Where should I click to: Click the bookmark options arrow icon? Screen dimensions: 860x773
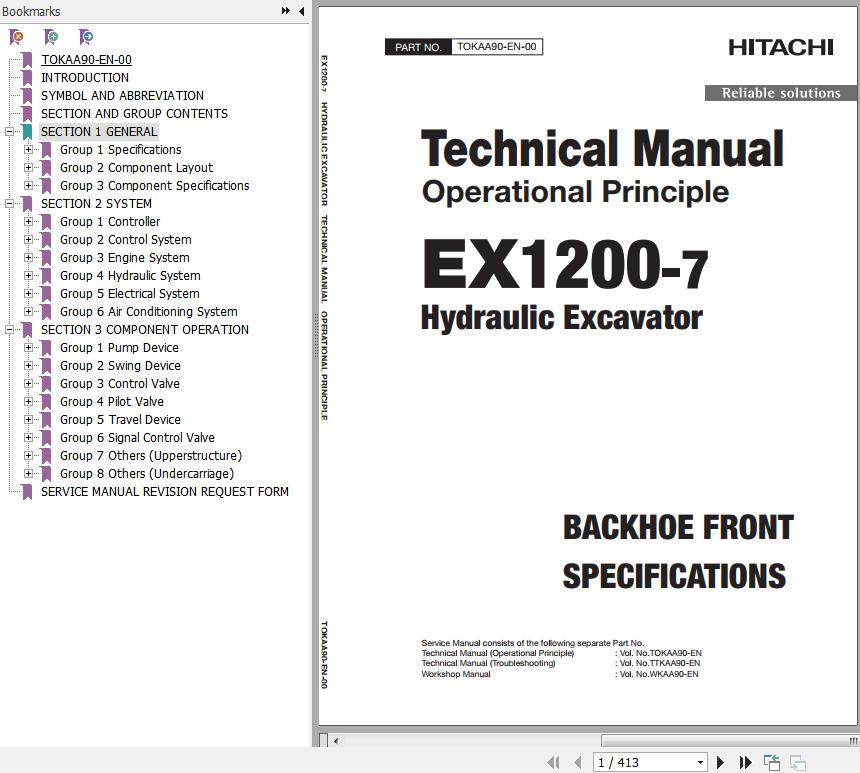[x=86, y=37]
